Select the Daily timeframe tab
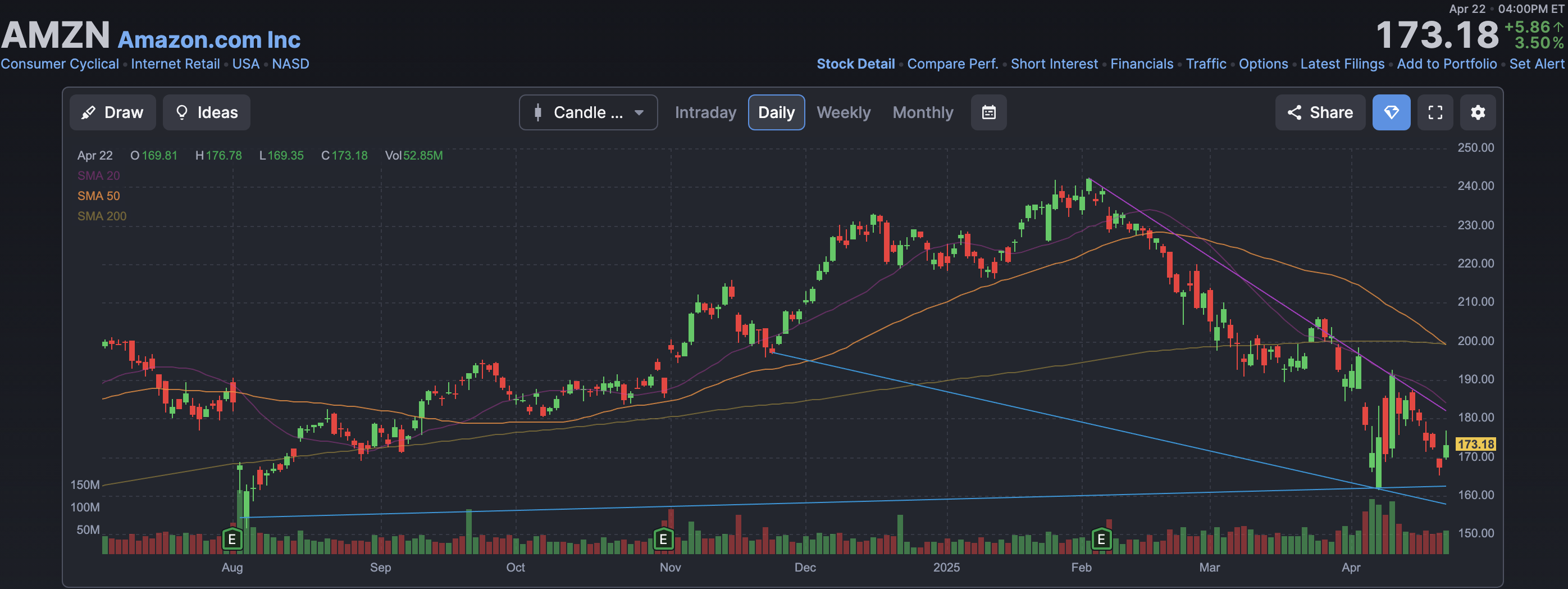Viewport: 1568px width, 589px height. (x=776, y=112)
